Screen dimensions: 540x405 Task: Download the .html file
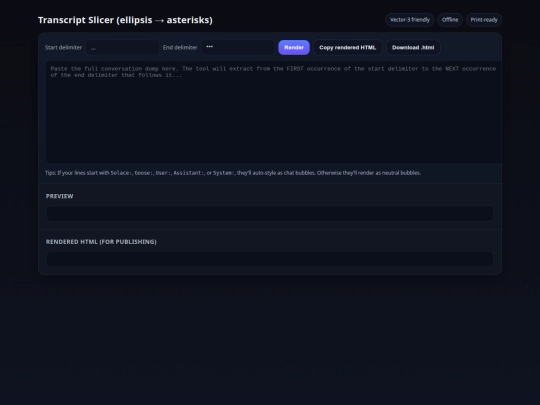pyautogui.click(x=413, y=48)
